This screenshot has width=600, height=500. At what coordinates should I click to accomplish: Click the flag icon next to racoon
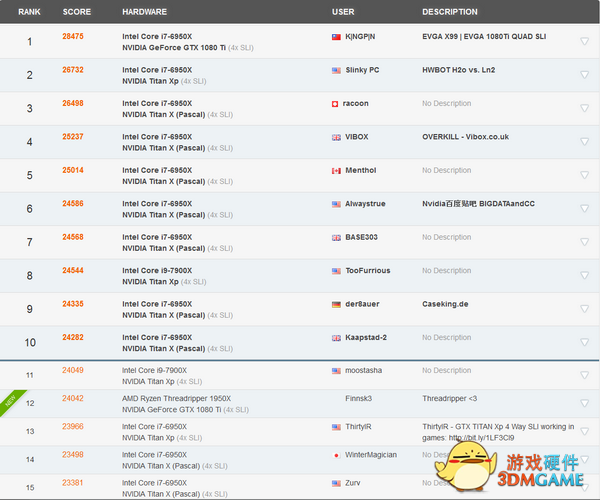click(x=335, y=104)
